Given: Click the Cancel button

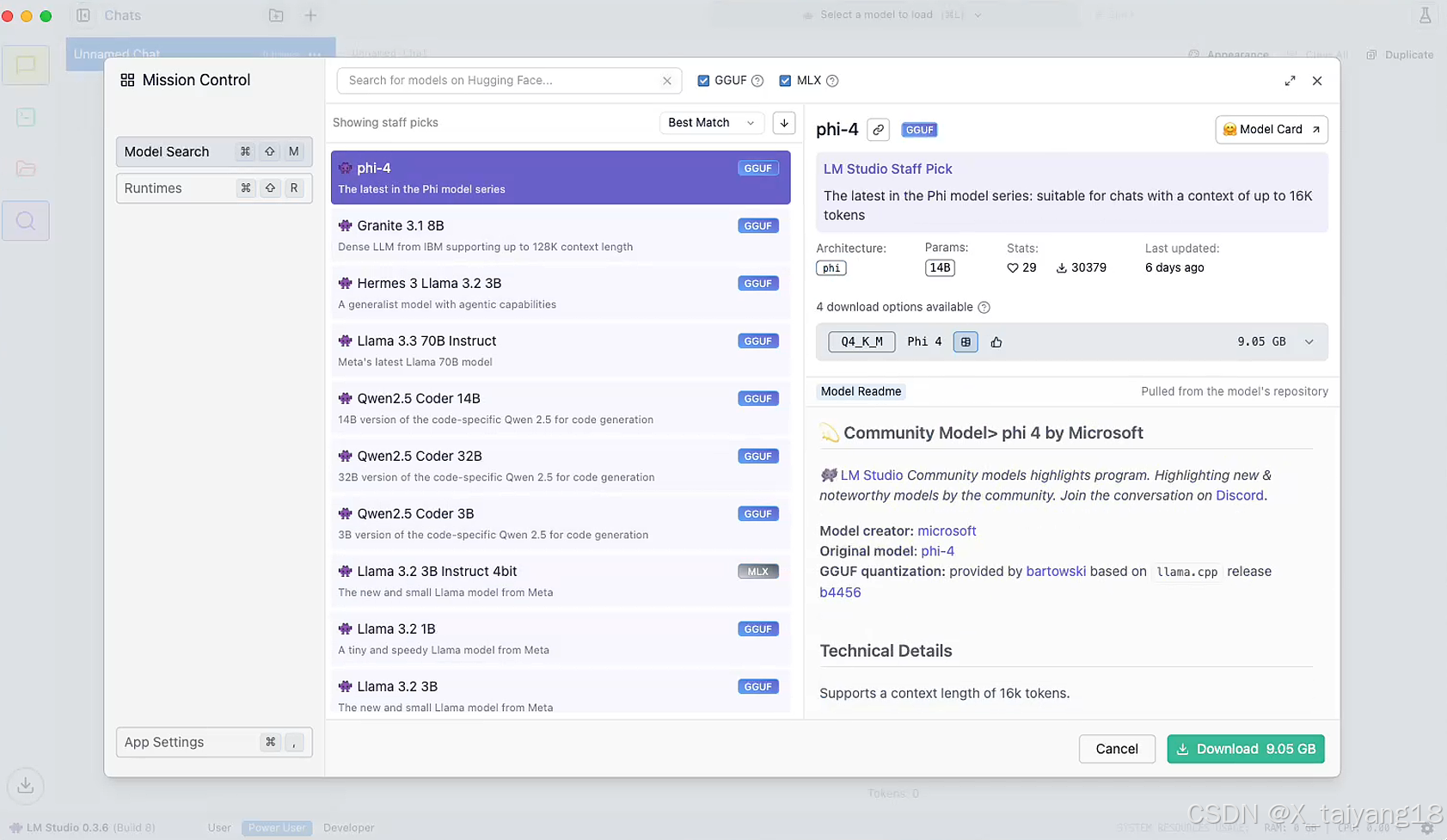Looking at the screenshot, I should [1117, 749].
